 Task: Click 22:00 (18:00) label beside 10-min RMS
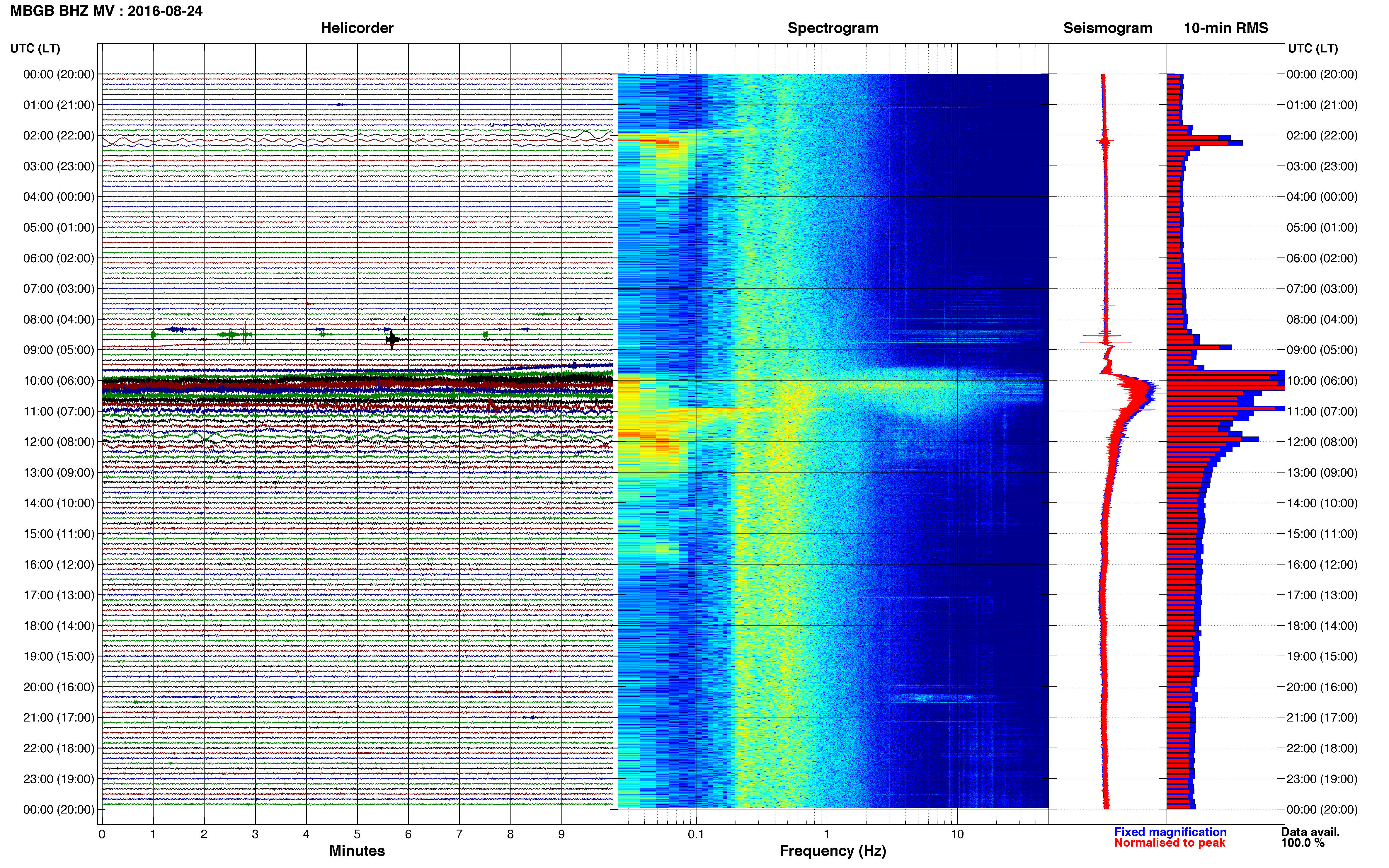coord(1322,748)
